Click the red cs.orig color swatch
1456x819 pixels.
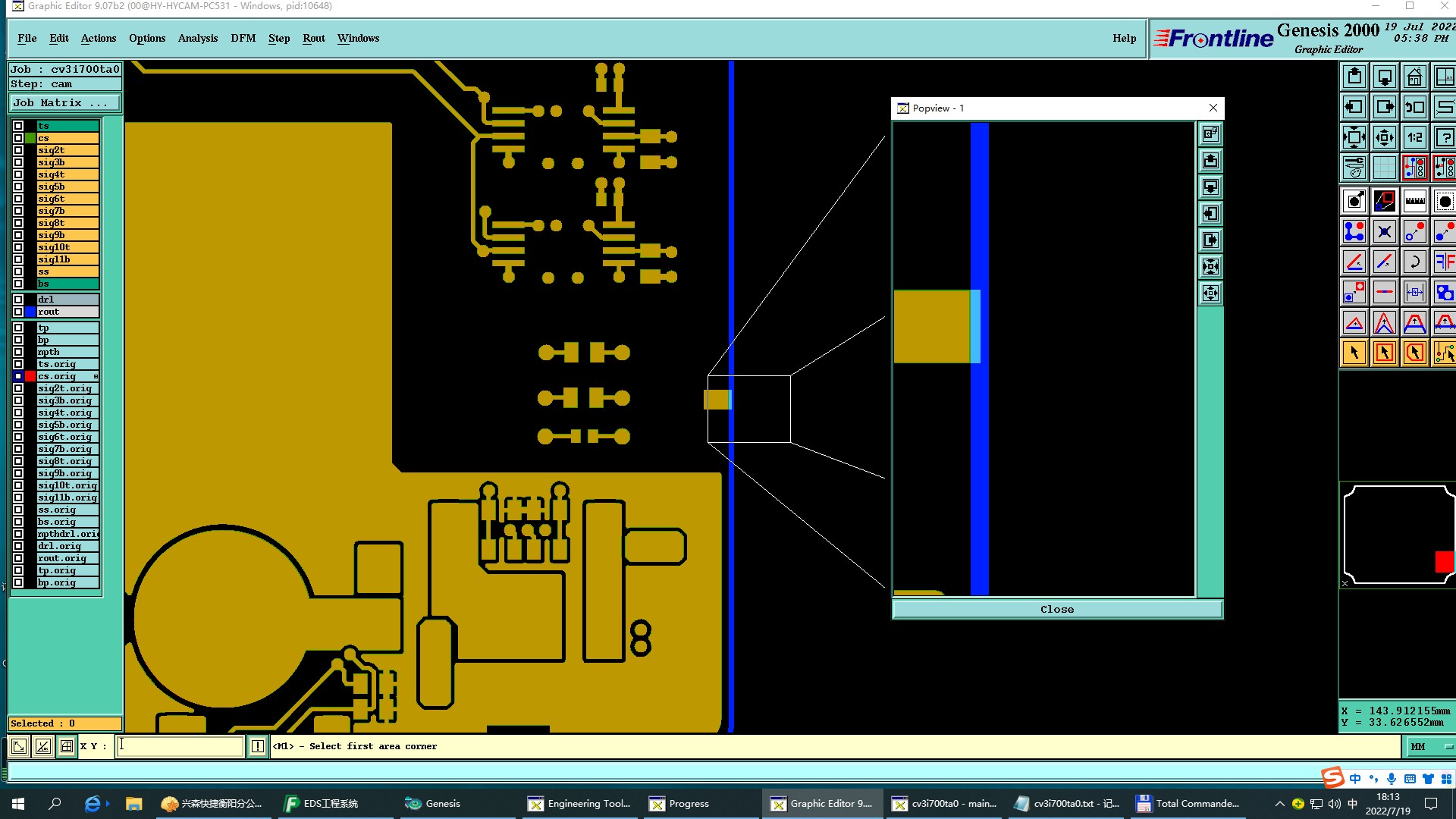(x=30, y=376)
